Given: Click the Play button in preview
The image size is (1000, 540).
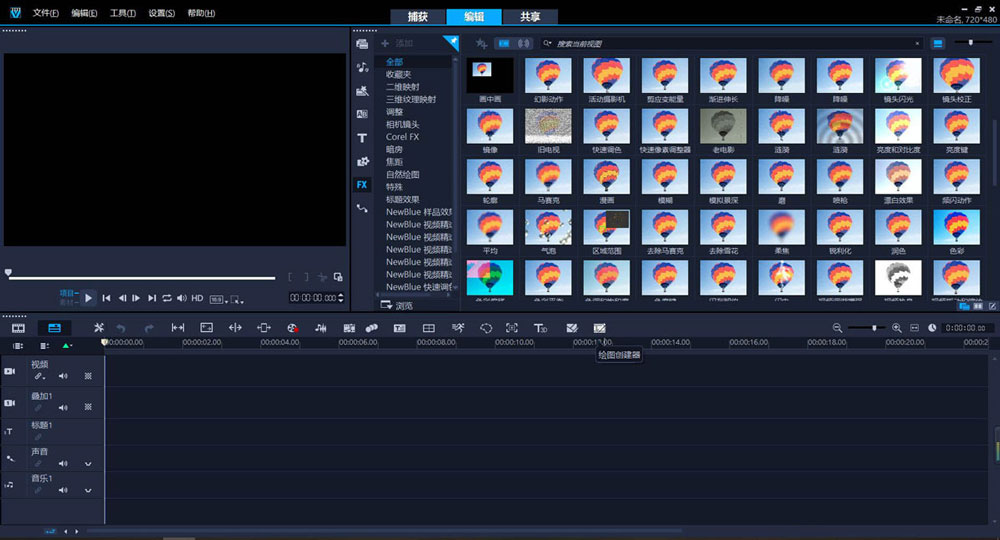Looking at the screenshot, I should coord(89,298).
